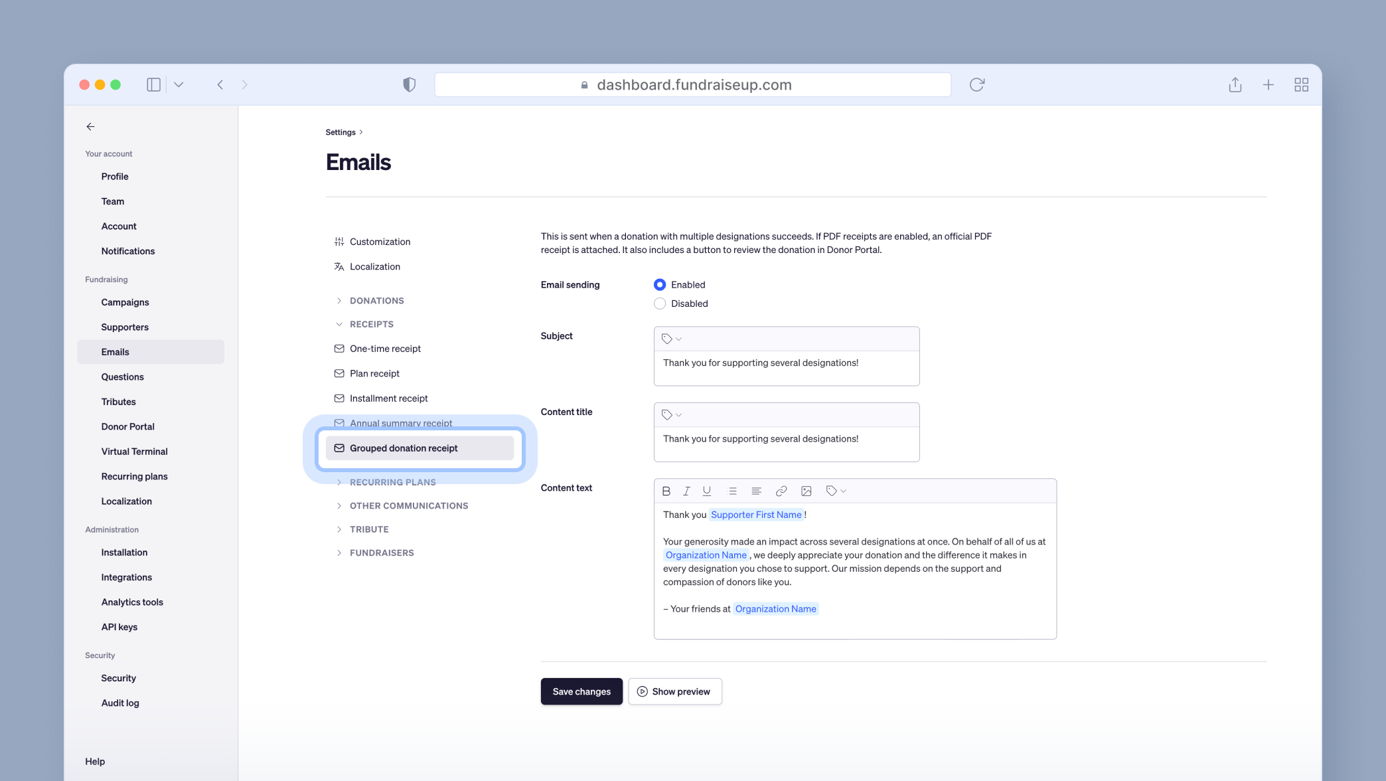Show preview of the email
This screenshot has width=1386, height=781.
[675, 692]
